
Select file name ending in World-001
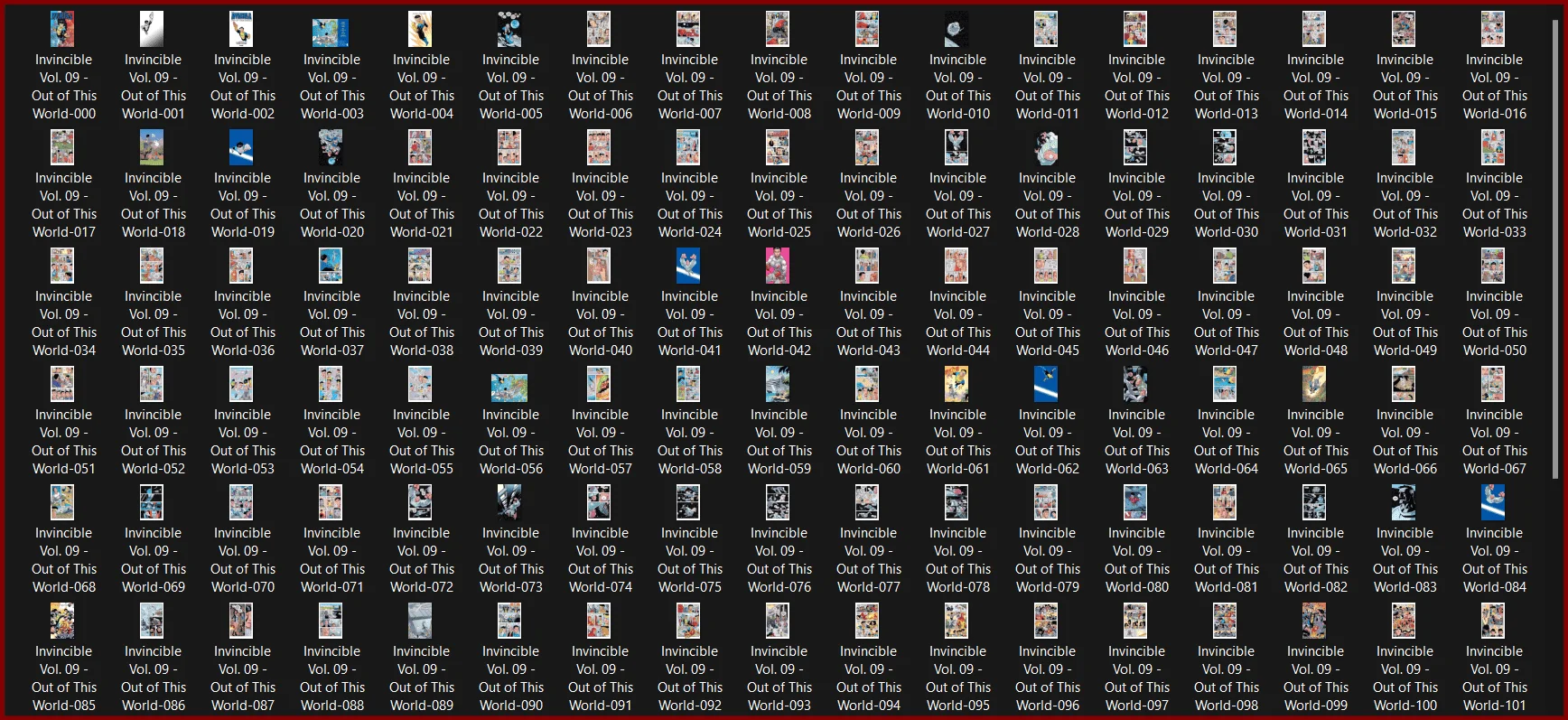(154, 87)
